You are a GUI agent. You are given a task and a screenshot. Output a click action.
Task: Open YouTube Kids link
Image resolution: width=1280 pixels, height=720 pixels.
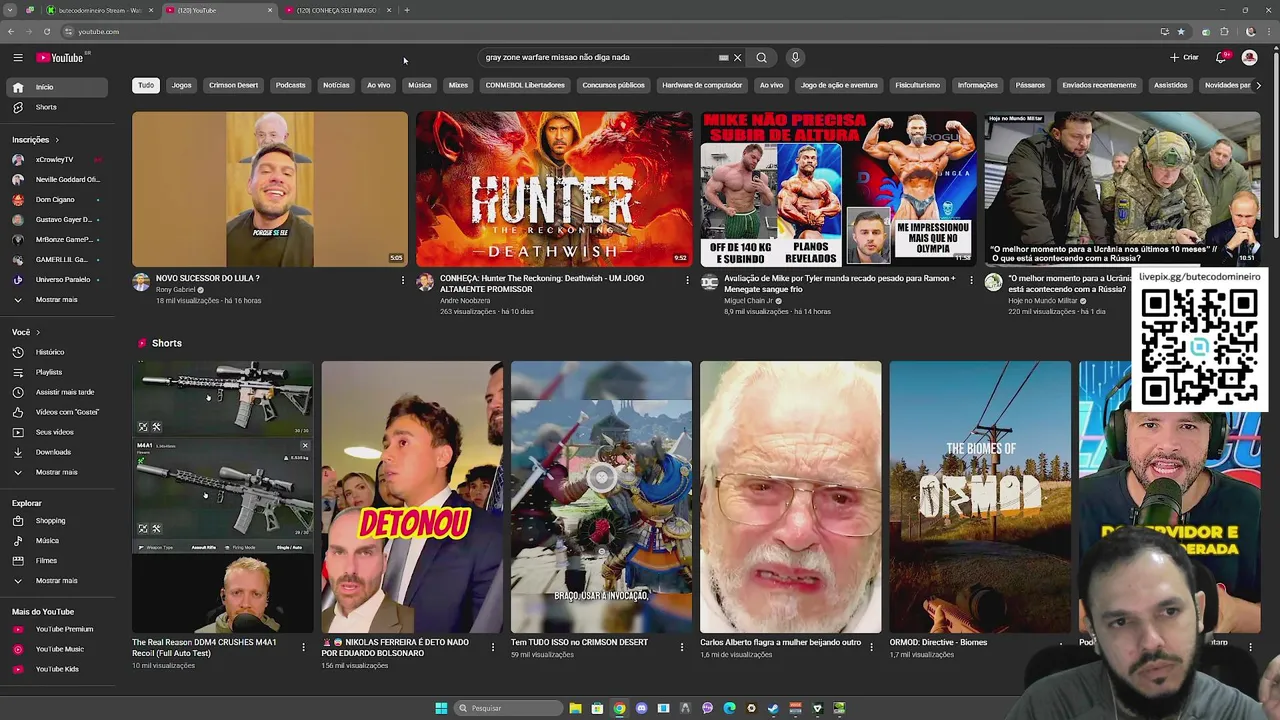[x=56, y=669]
